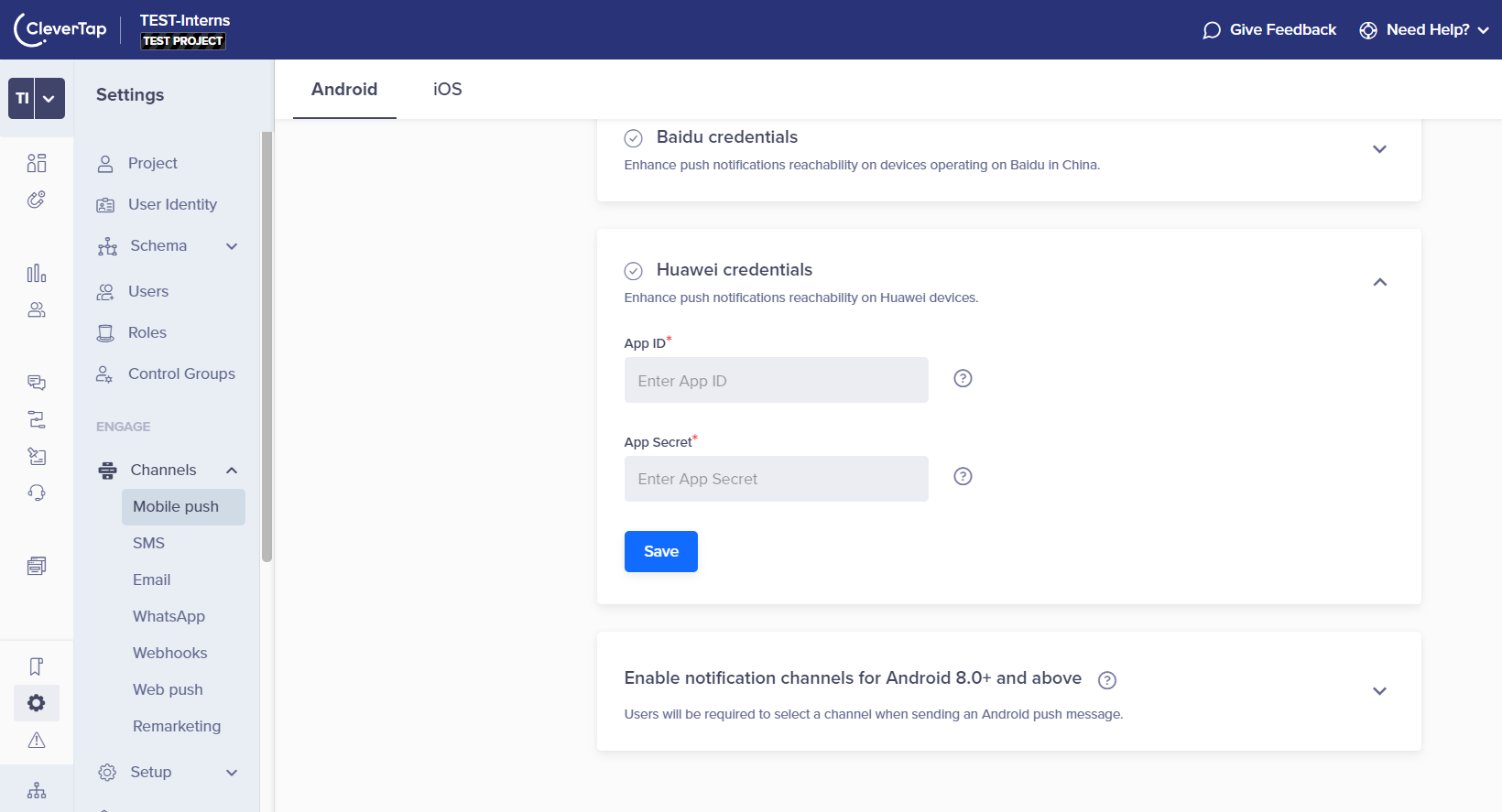Collapse the Huawei credentials section
The width and height of the screenshot is (1502, 812).
pyautogui.click(x=1379, y=282)
